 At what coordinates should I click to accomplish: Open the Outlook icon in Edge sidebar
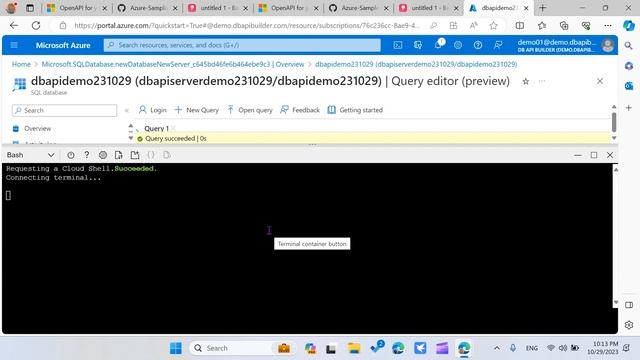[x=629, y=86]
